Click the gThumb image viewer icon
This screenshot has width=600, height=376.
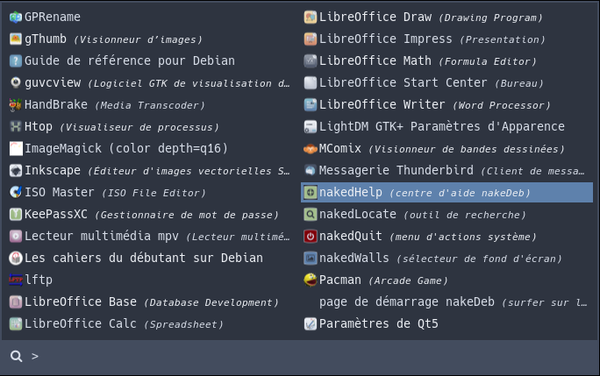coord(16,39)
